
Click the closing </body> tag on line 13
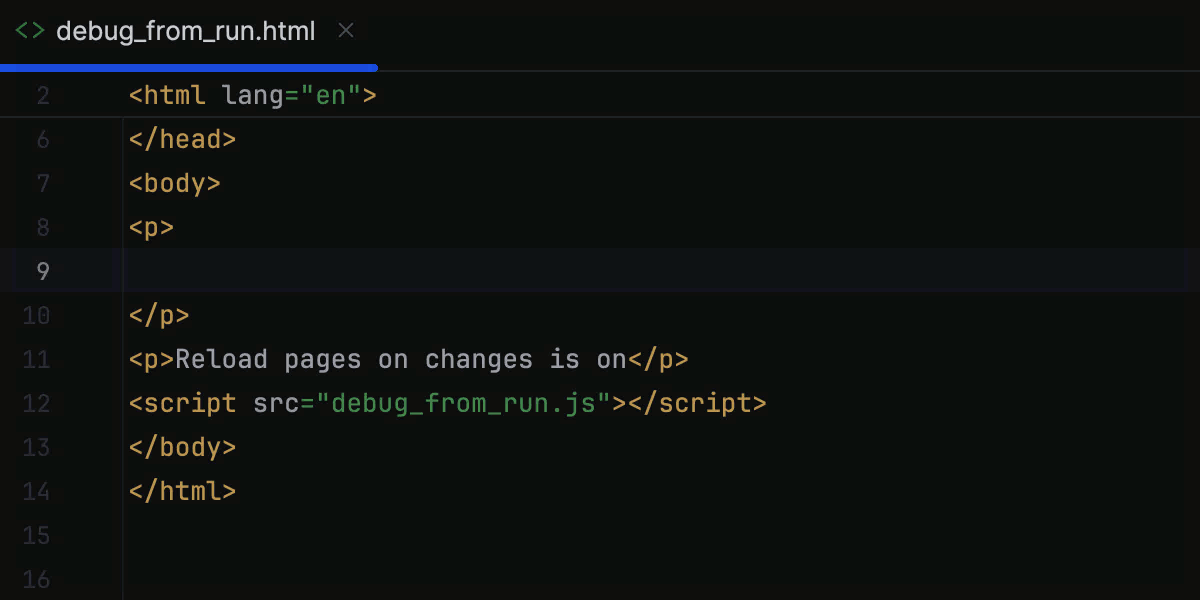point(183,447)
